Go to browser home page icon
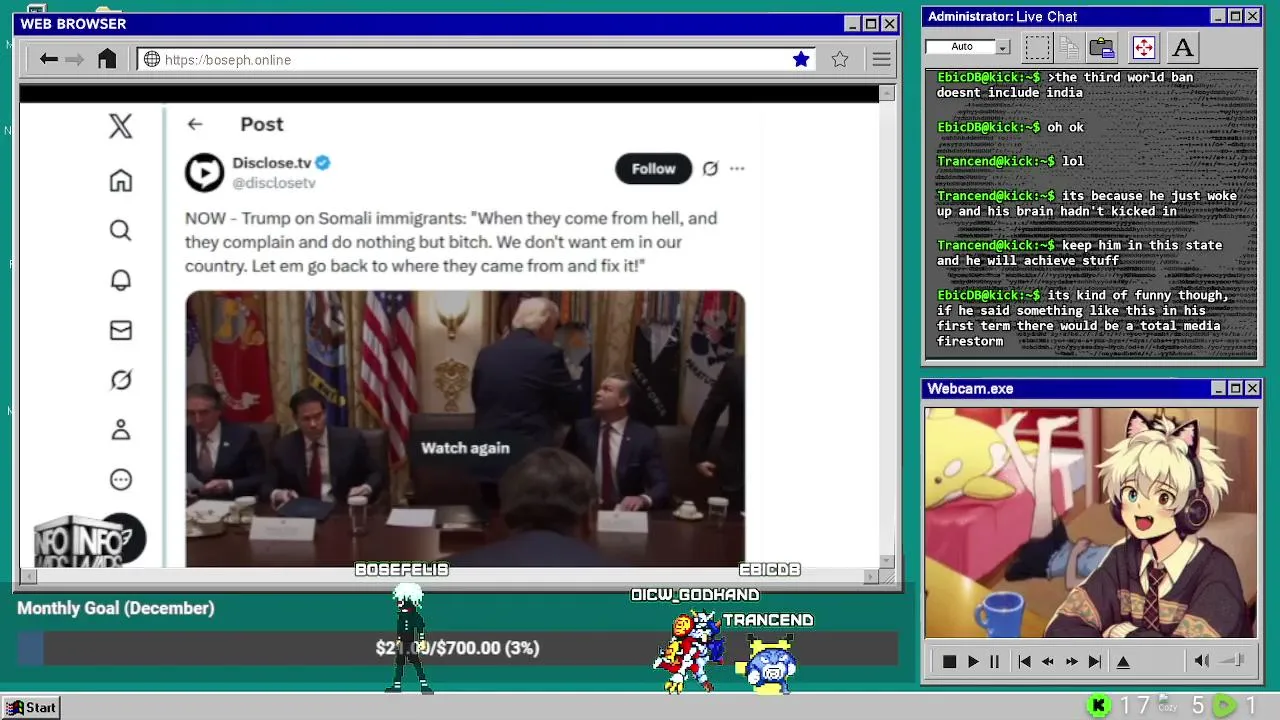 (107, 59)
